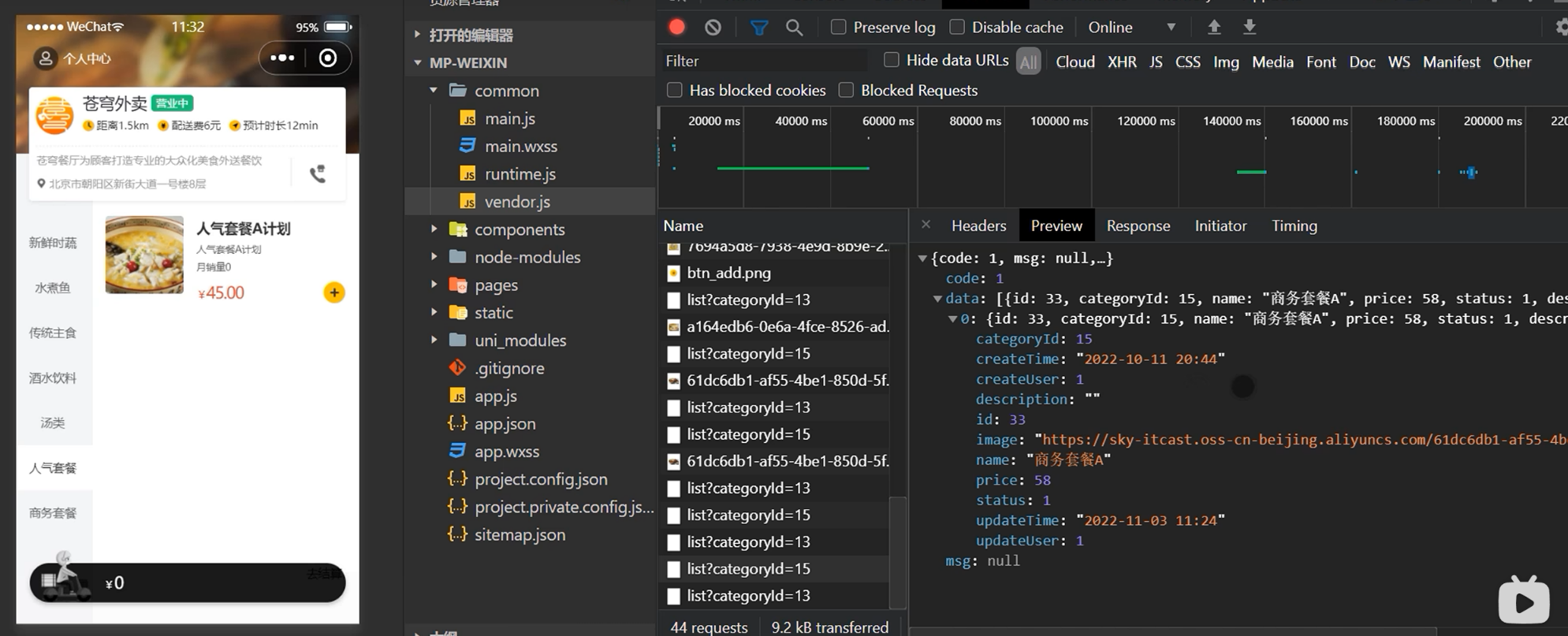Tap the 人气套餐 category in the menu
1568x636 pixels.
(x=53, y=468)
